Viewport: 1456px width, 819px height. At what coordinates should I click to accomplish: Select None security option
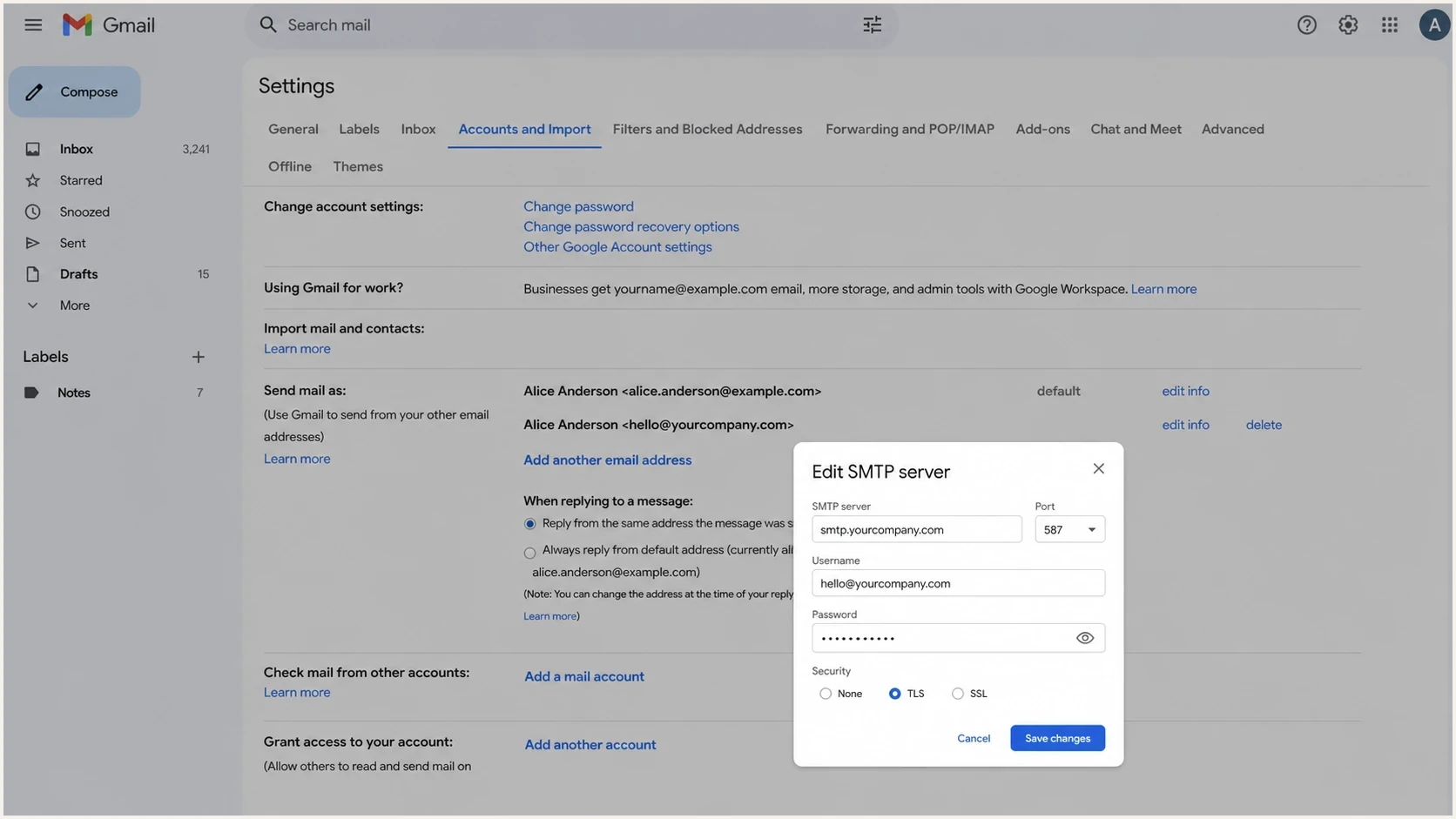[x=825, y=694]
